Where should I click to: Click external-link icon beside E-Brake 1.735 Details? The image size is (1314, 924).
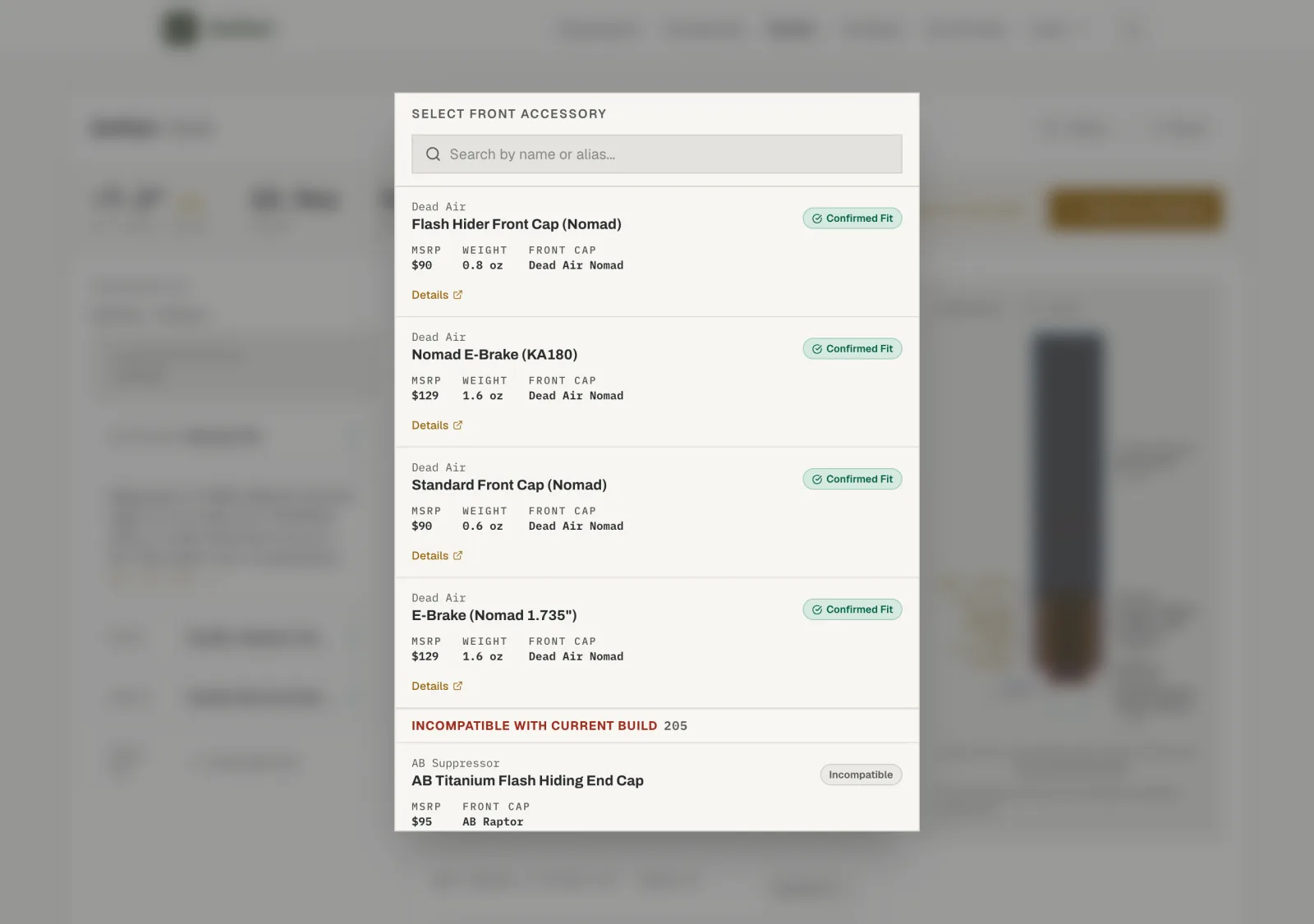pos(458,687)
